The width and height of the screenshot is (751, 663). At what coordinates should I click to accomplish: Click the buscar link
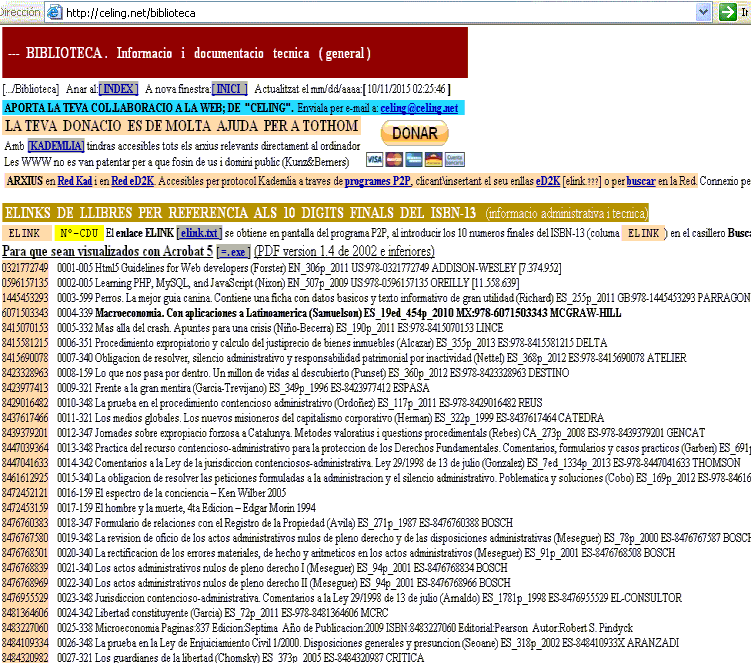click(x=641, y=181)
